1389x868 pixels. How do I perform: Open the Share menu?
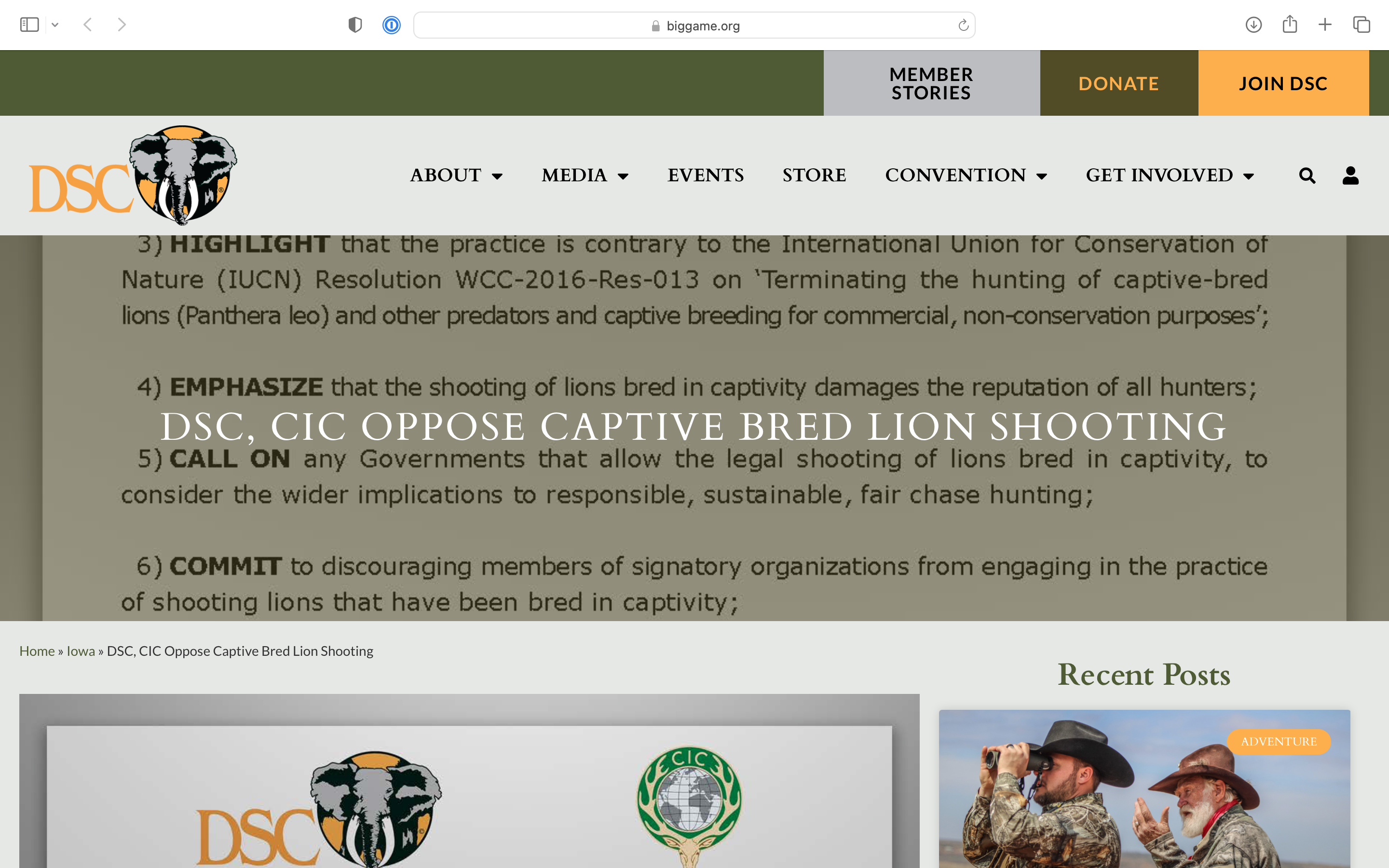click(1290, 24)
